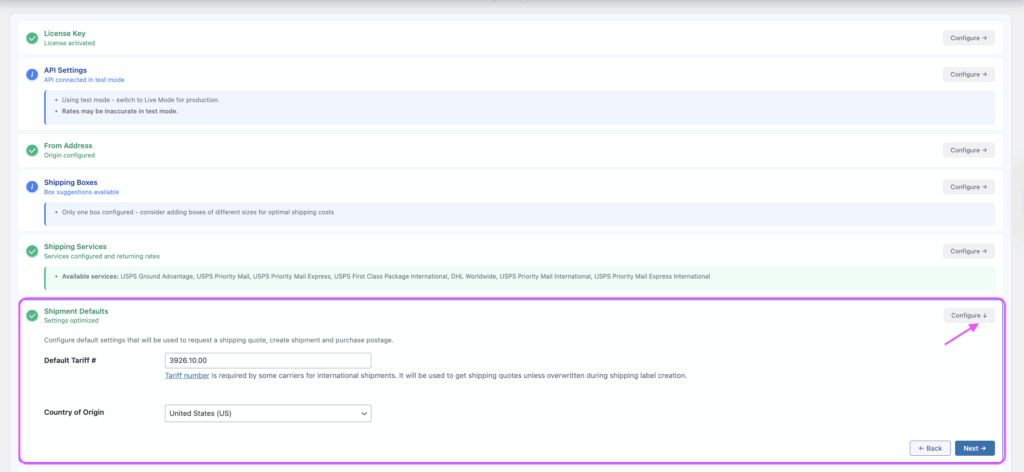This screenshot has width=1024, height=472.
Task: Open the Country of Origin dropdown
Action: click(267, 413)
